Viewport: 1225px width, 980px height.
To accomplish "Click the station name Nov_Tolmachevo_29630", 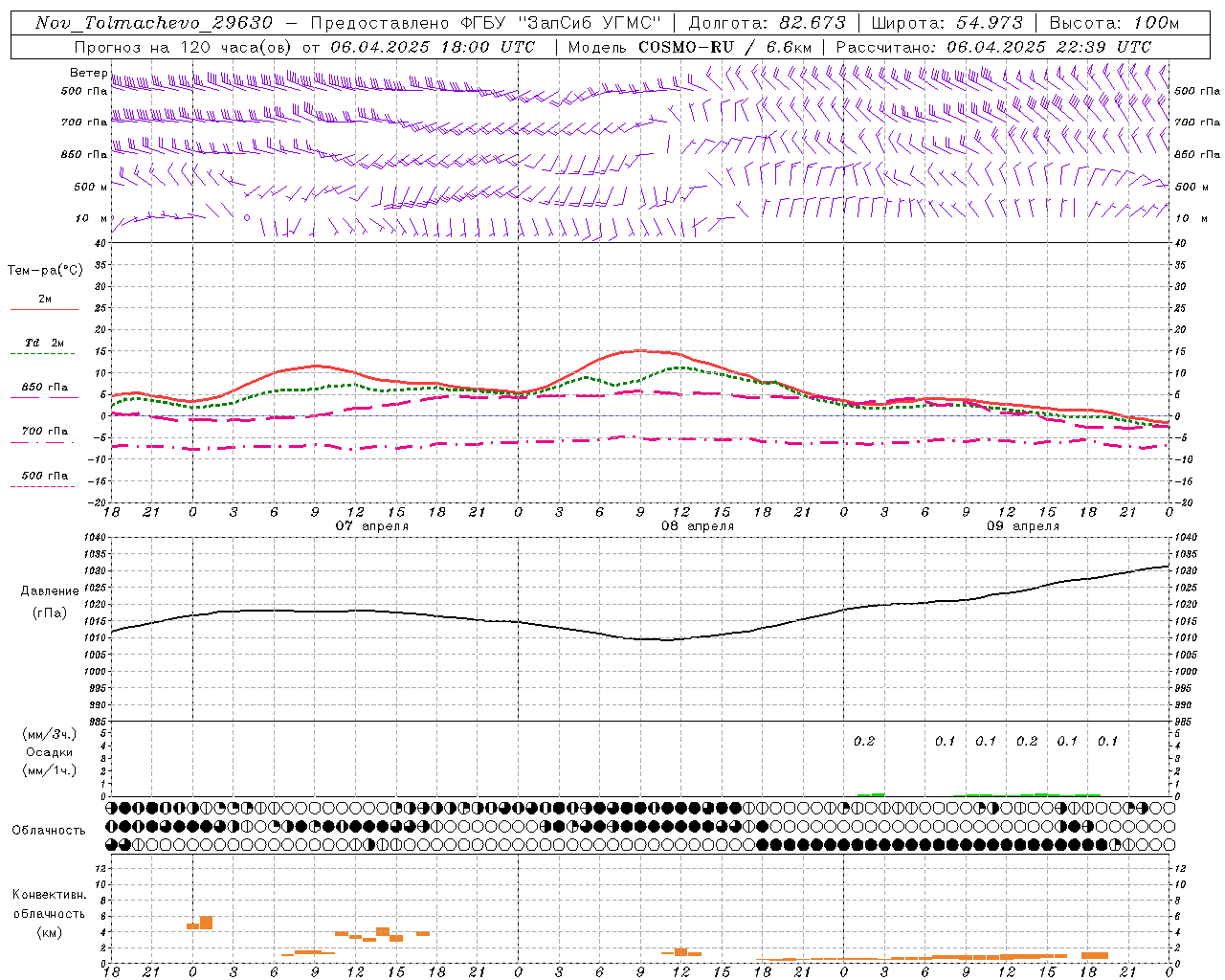I will [x=154, y=23].
